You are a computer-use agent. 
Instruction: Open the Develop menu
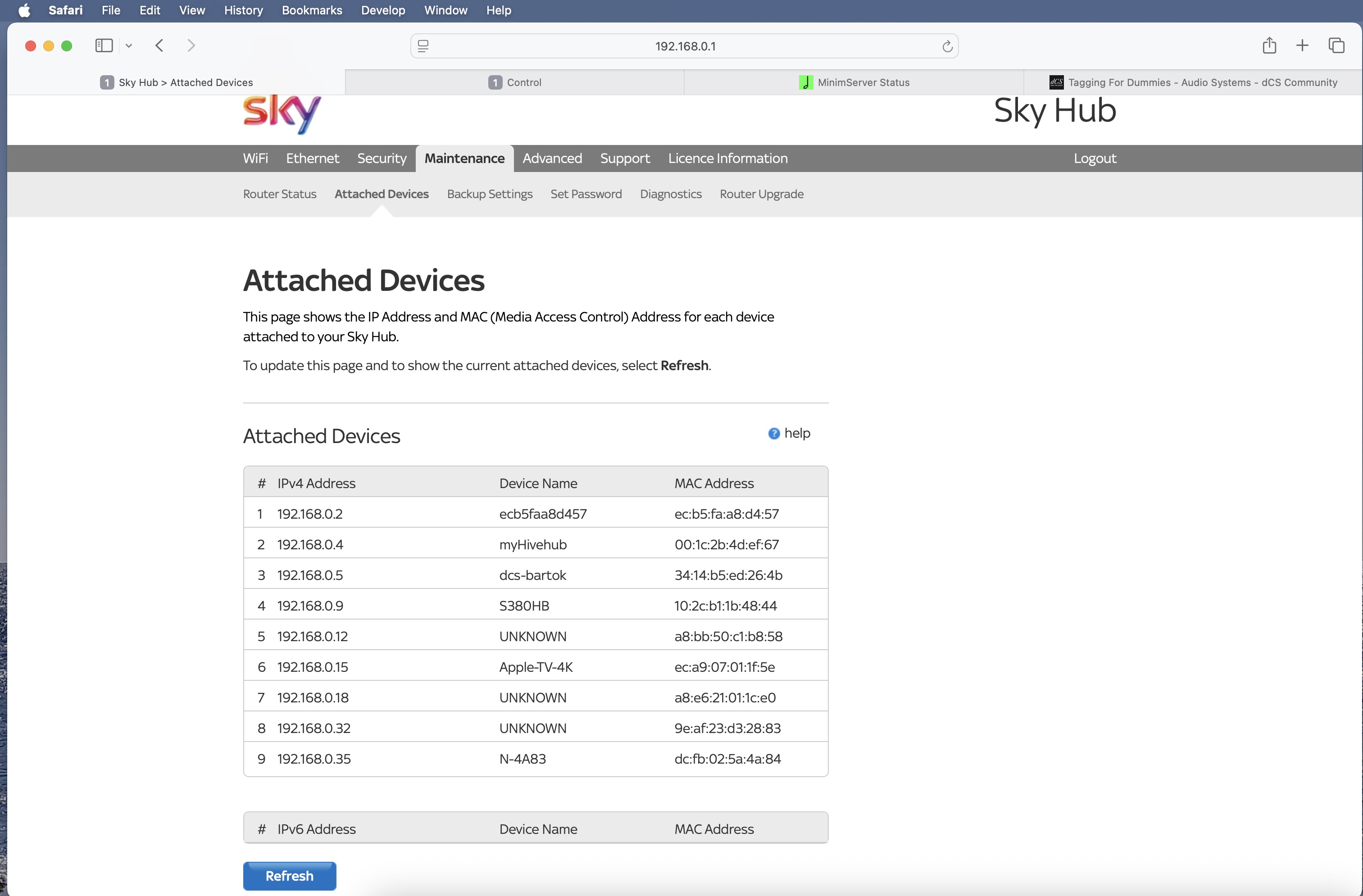point(382,10)
